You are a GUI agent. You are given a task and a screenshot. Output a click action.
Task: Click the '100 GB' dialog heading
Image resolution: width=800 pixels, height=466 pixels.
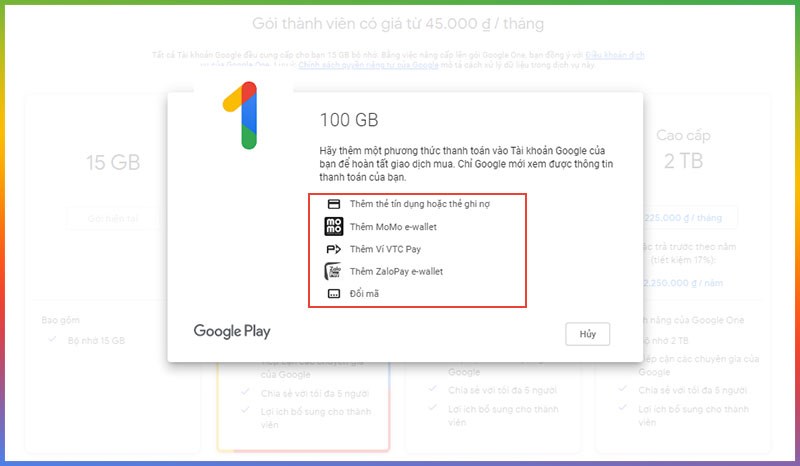tap(349, 120)
